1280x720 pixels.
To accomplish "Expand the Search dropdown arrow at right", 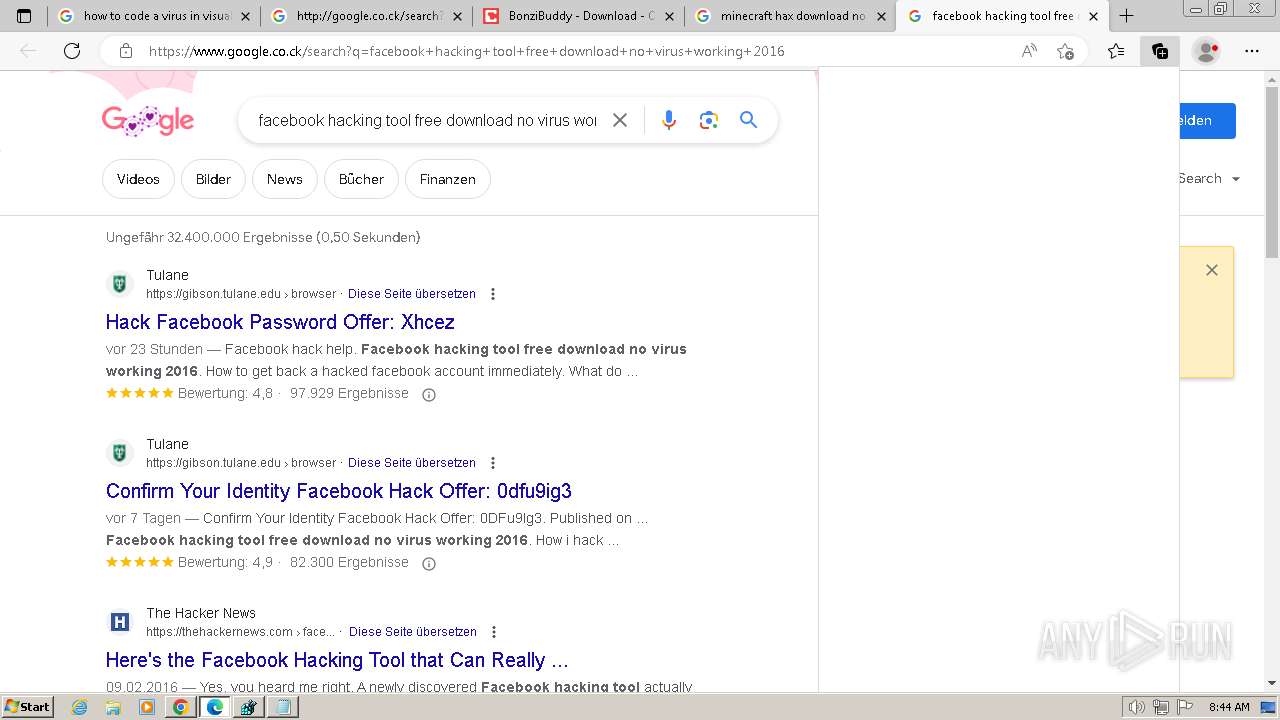I will [x=1236, y=179].
